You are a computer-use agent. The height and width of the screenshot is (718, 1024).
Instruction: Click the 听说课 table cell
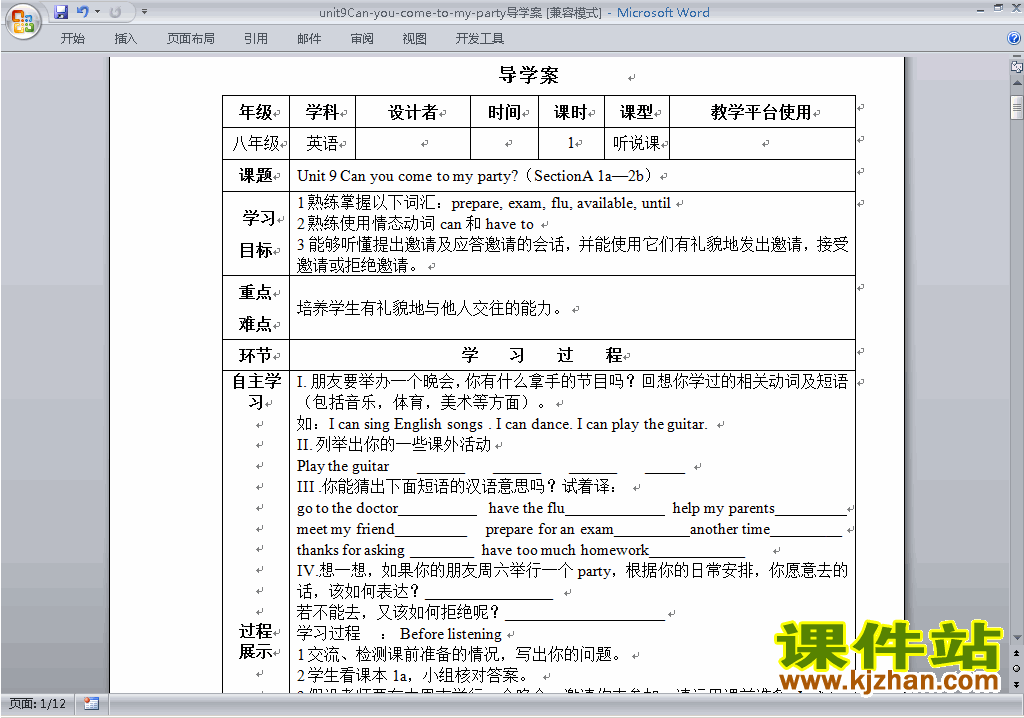637,143
